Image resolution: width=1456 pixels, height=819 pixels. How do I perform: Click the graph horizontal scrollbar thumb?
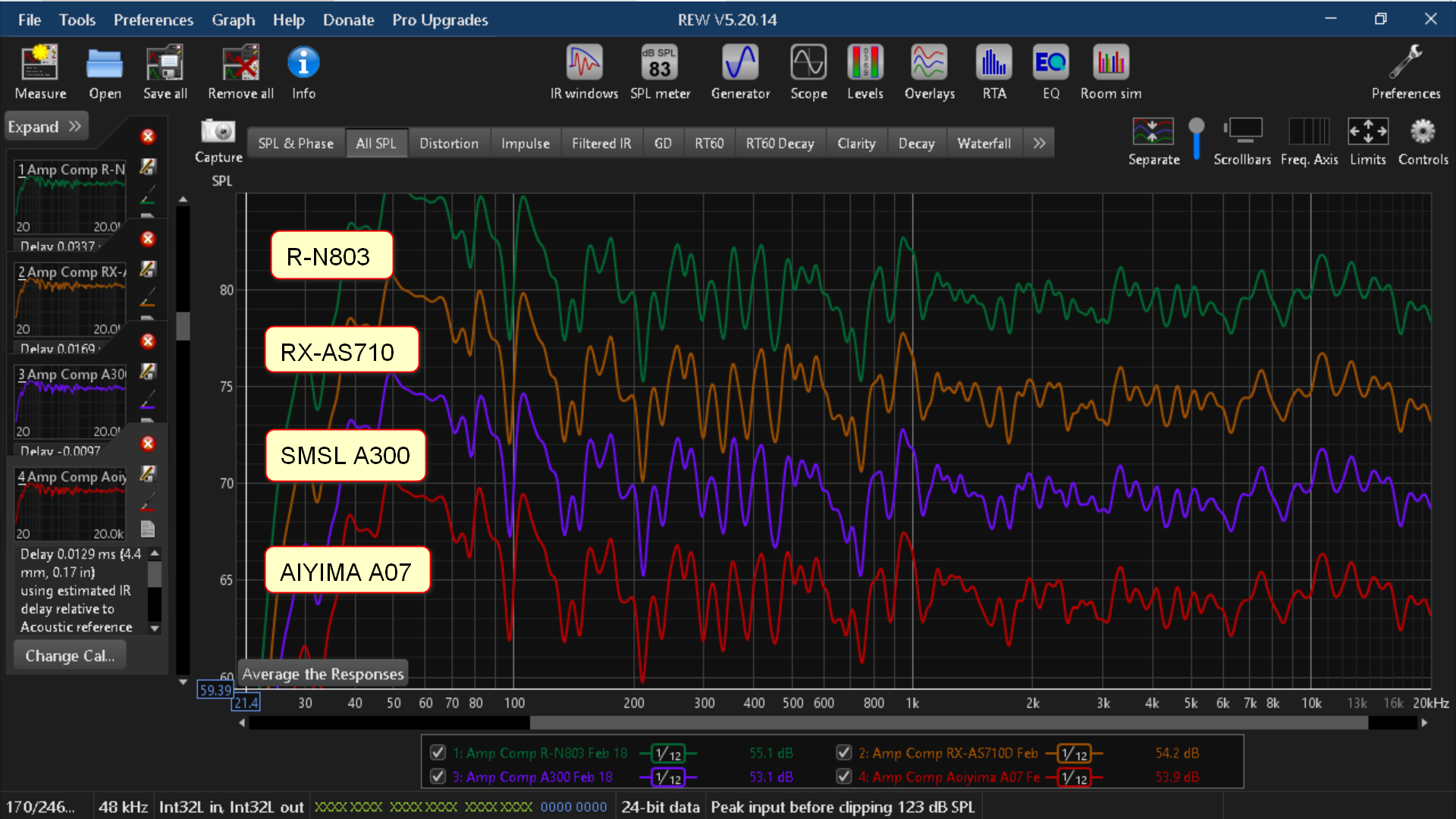[x=948, y=723]
